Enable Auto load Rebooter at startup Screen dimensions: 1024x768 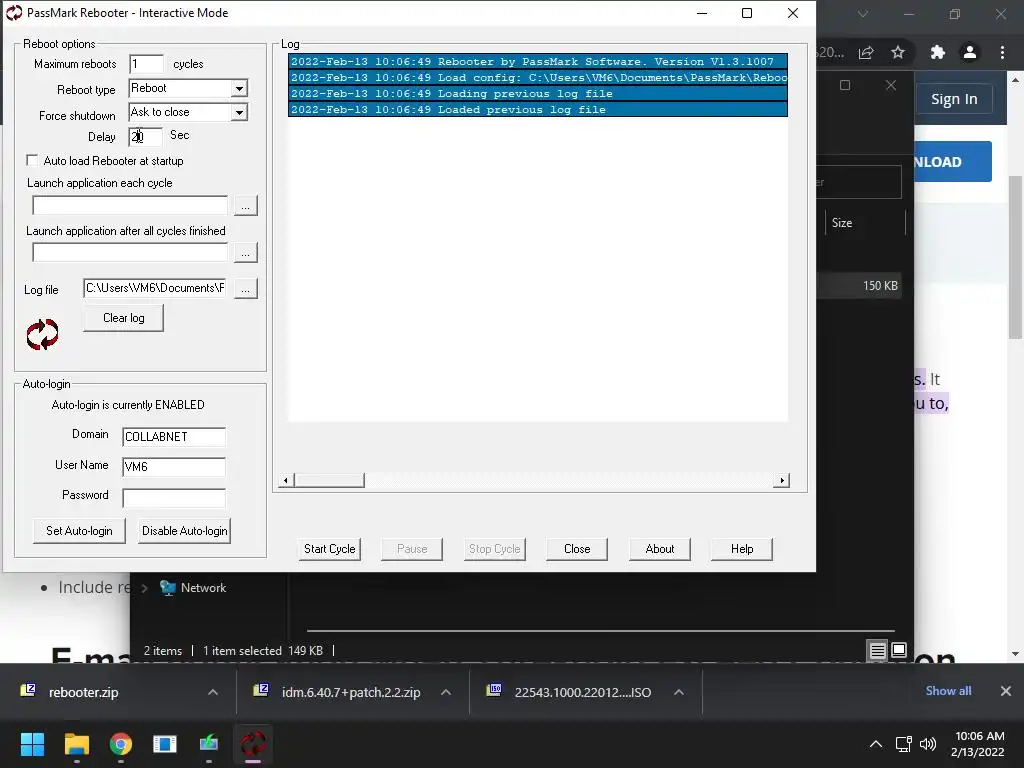[32, 160]
